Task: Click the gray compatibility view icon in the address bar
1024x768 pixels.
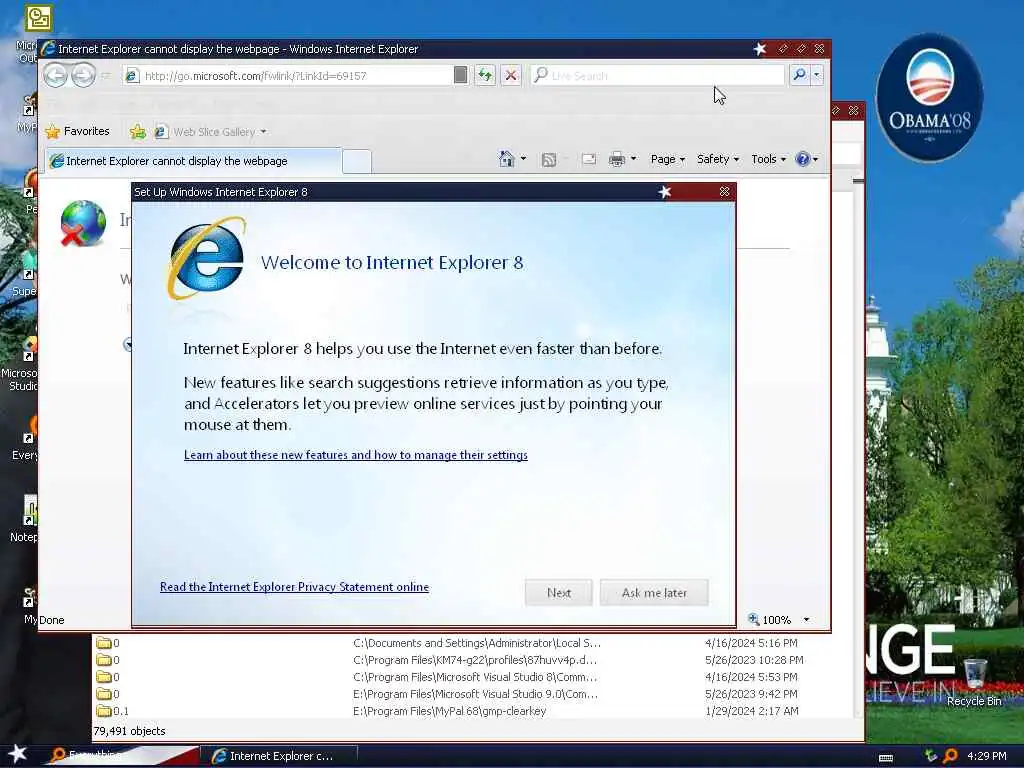Action: click(460, 75)
